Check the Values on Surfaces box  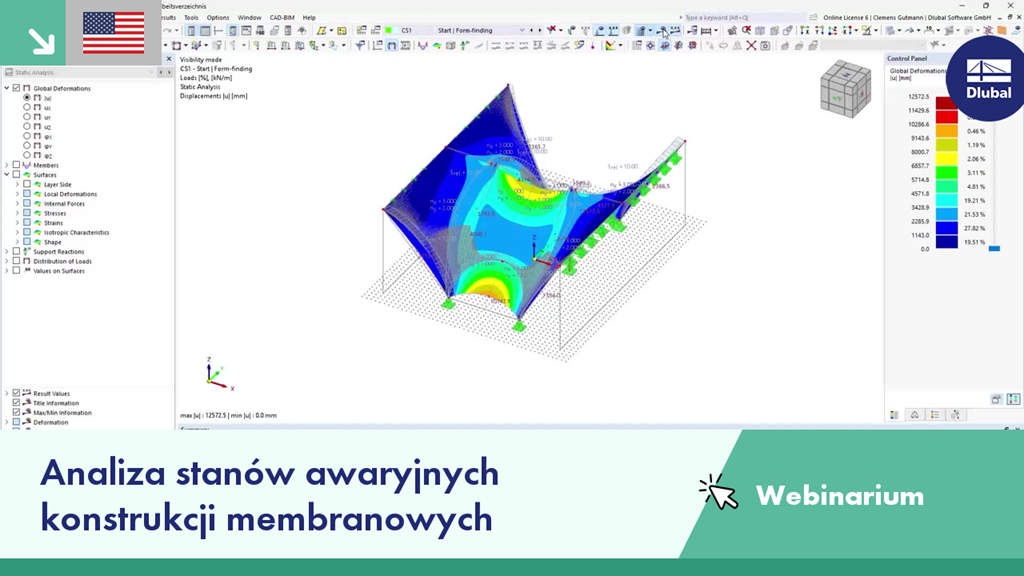(x=16, y=270)
